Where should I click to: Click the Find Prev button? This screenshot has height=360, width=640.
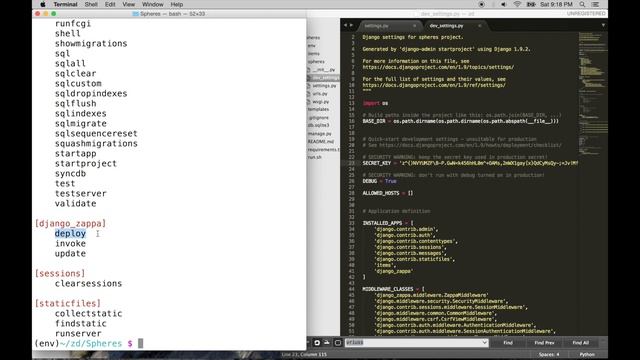(544, 343)
